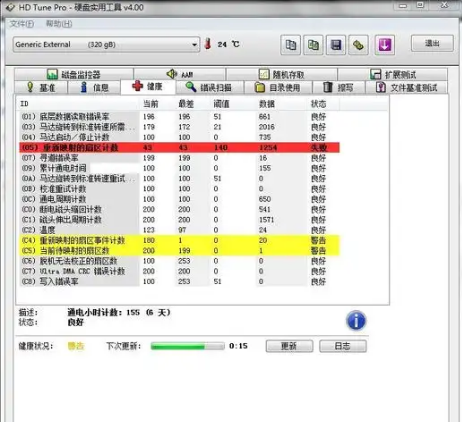
Task: Click the next-update green progress bar
Action: pyautogui.click(x=187, y=346)
